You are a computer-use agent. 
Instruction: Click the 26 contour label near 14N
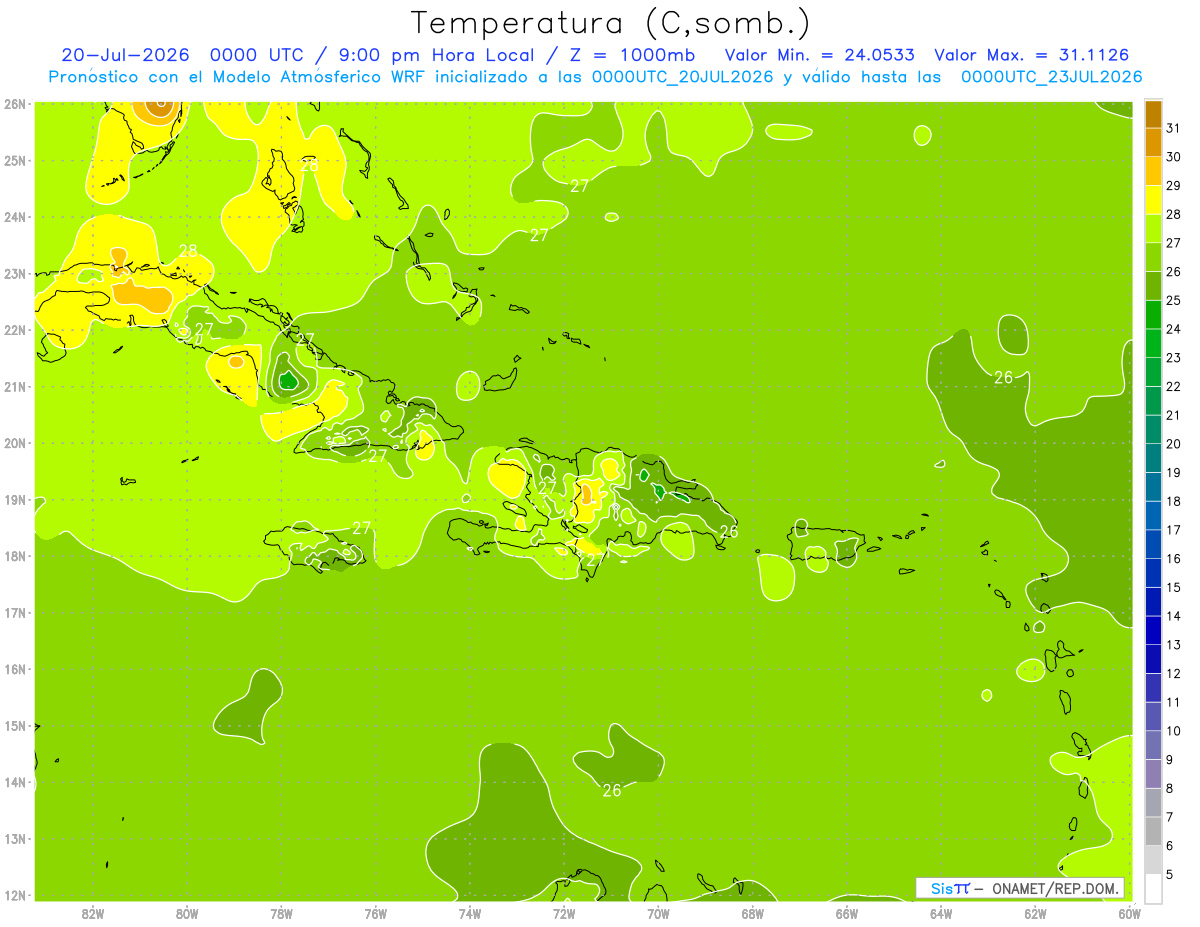pyautogui.click(x=612, y=790)
